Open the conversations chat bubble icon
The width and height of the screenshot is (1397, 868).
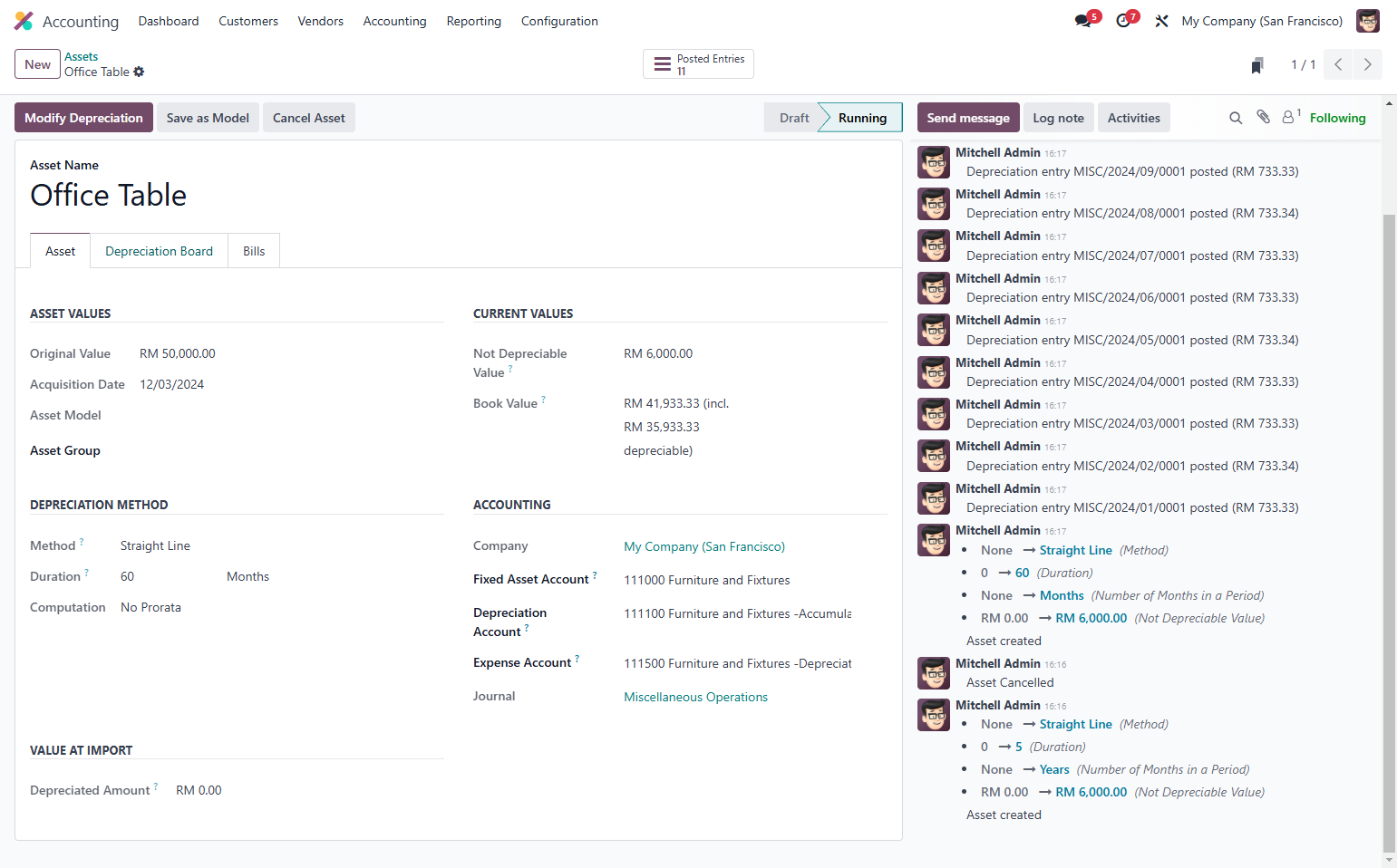coord(1082,21)
